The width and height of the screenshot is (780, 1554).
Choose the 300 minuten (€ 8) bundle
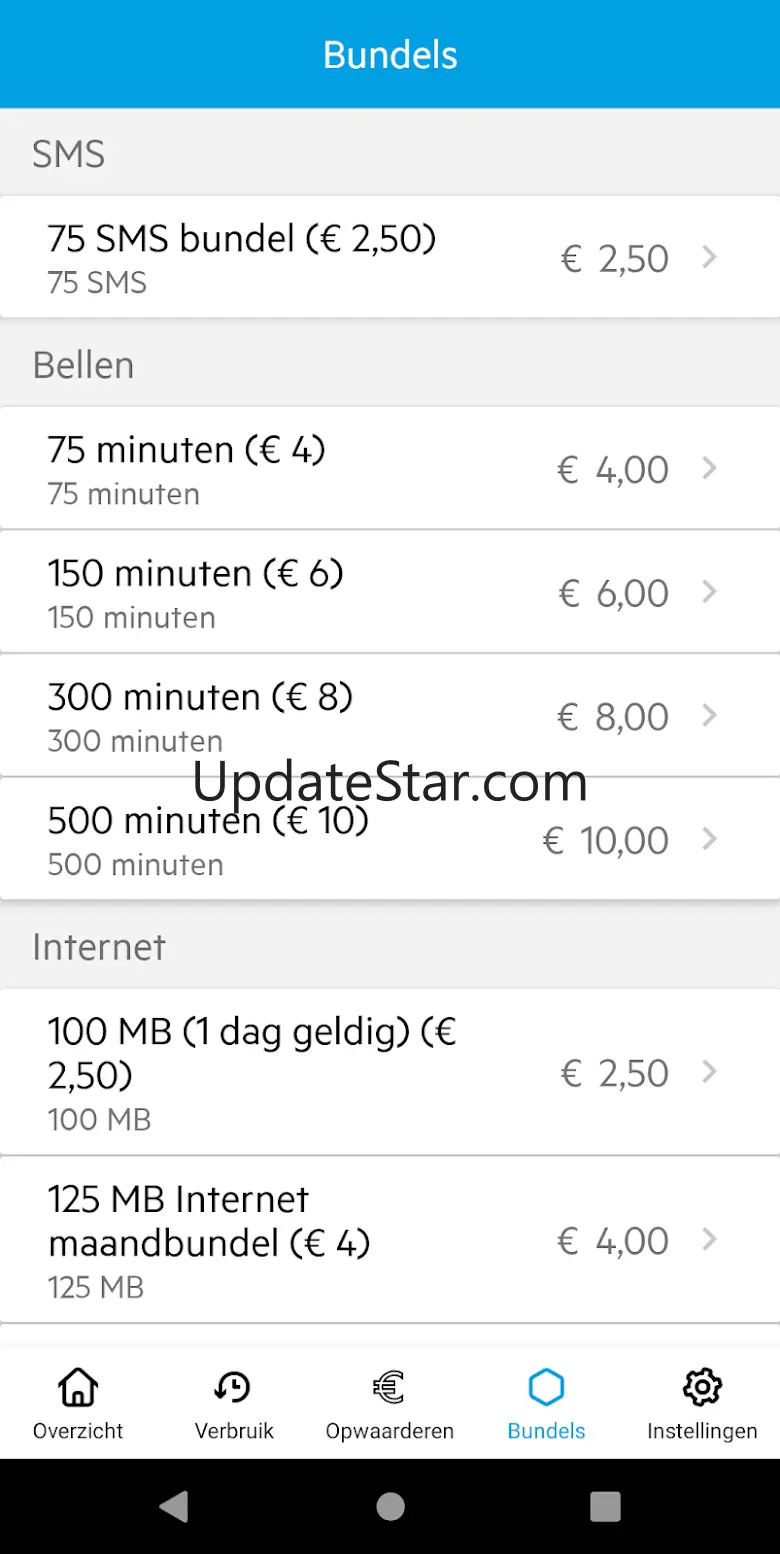(200, 697)
